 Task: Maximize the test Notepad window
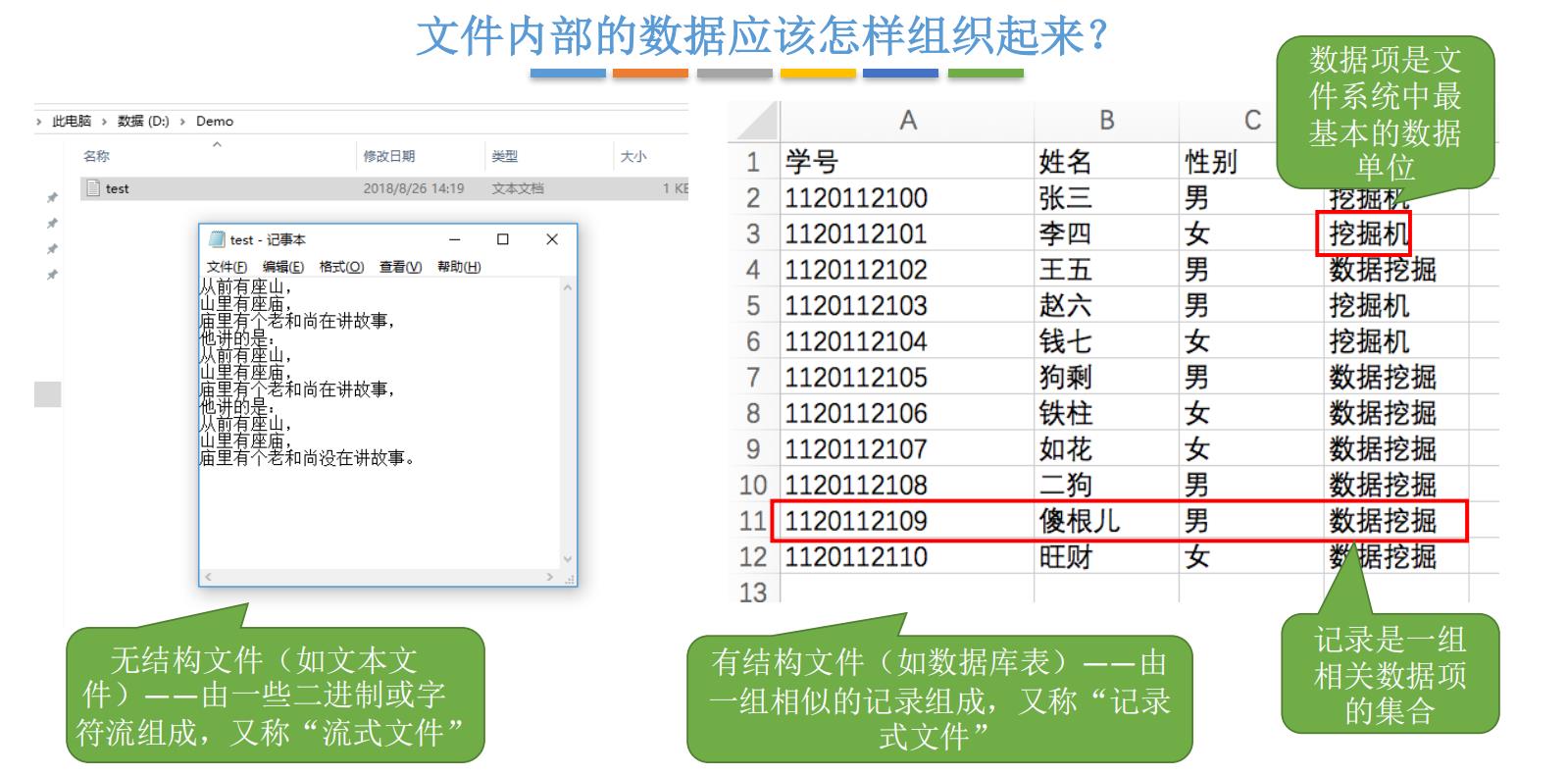click(x=503, y=239)
